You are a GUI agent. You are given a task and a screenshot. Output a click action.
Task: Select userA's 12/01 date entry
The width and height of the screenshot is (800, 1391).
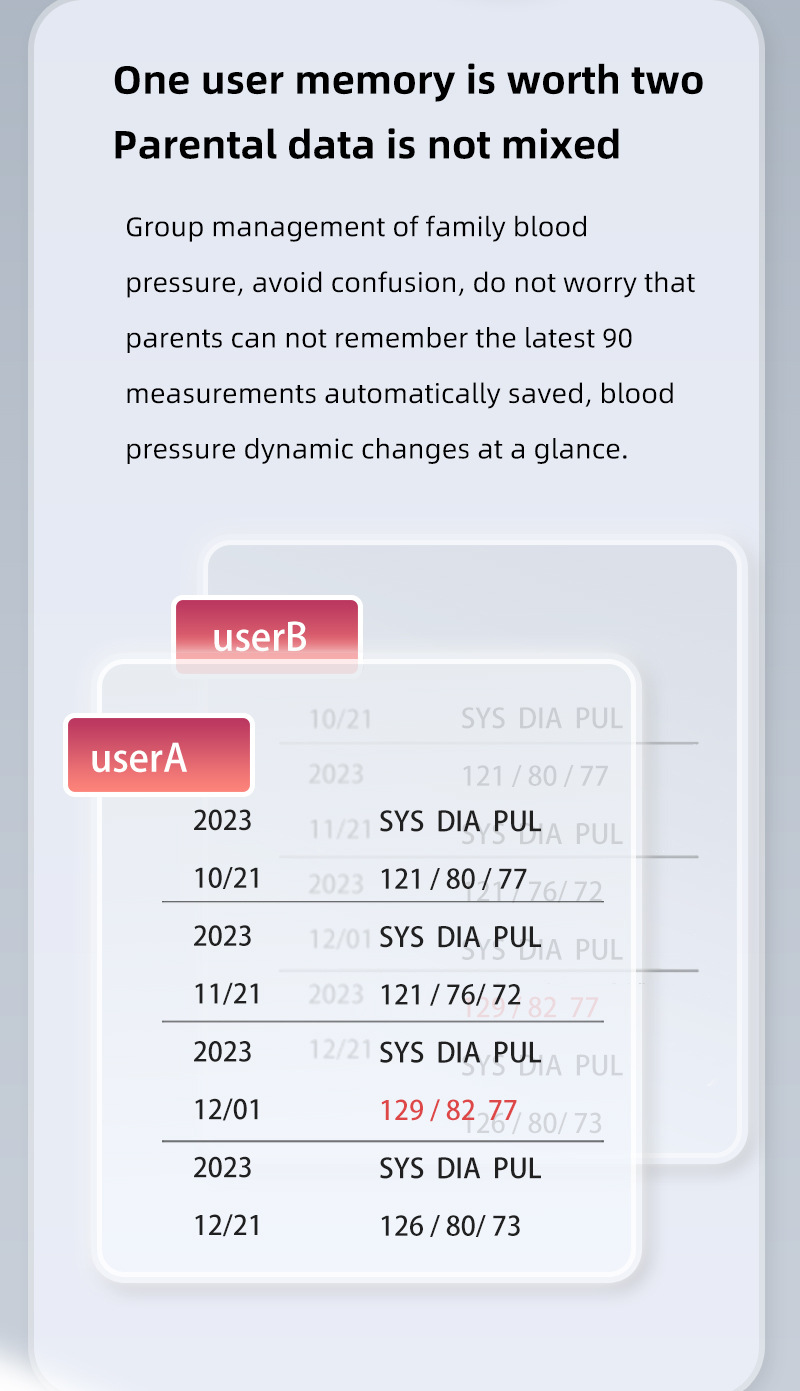pos(227,1110)
